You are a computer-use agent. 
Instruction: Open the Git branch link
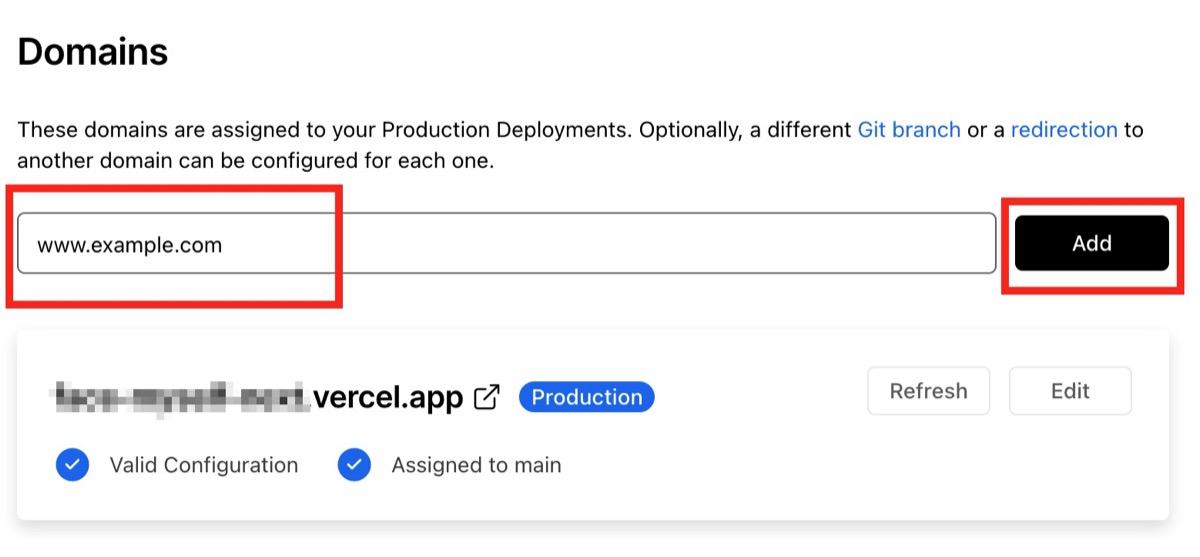(x=908, y=130)
